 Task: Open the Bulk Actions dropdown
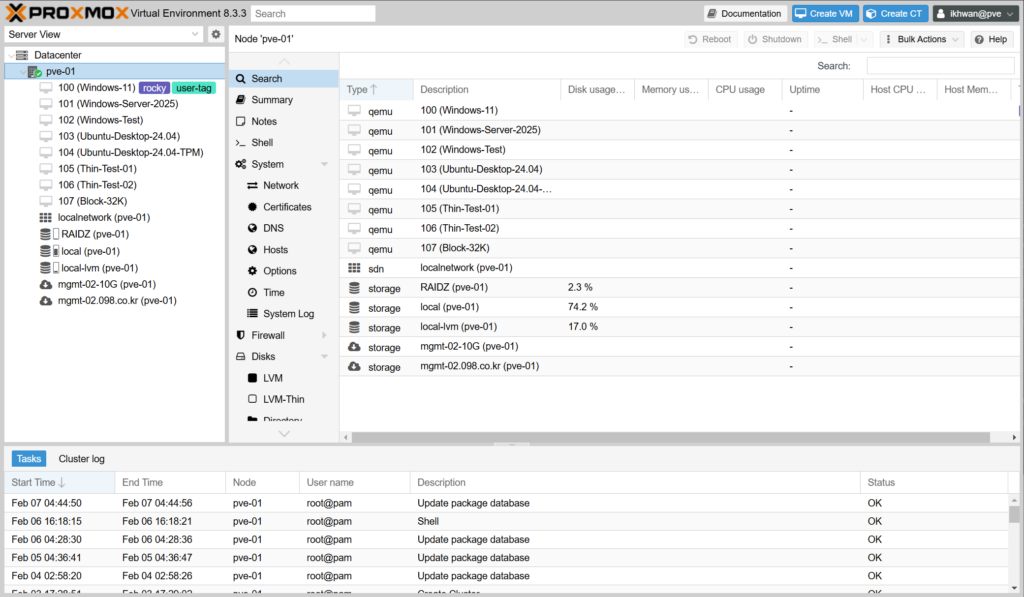point(923,39)
